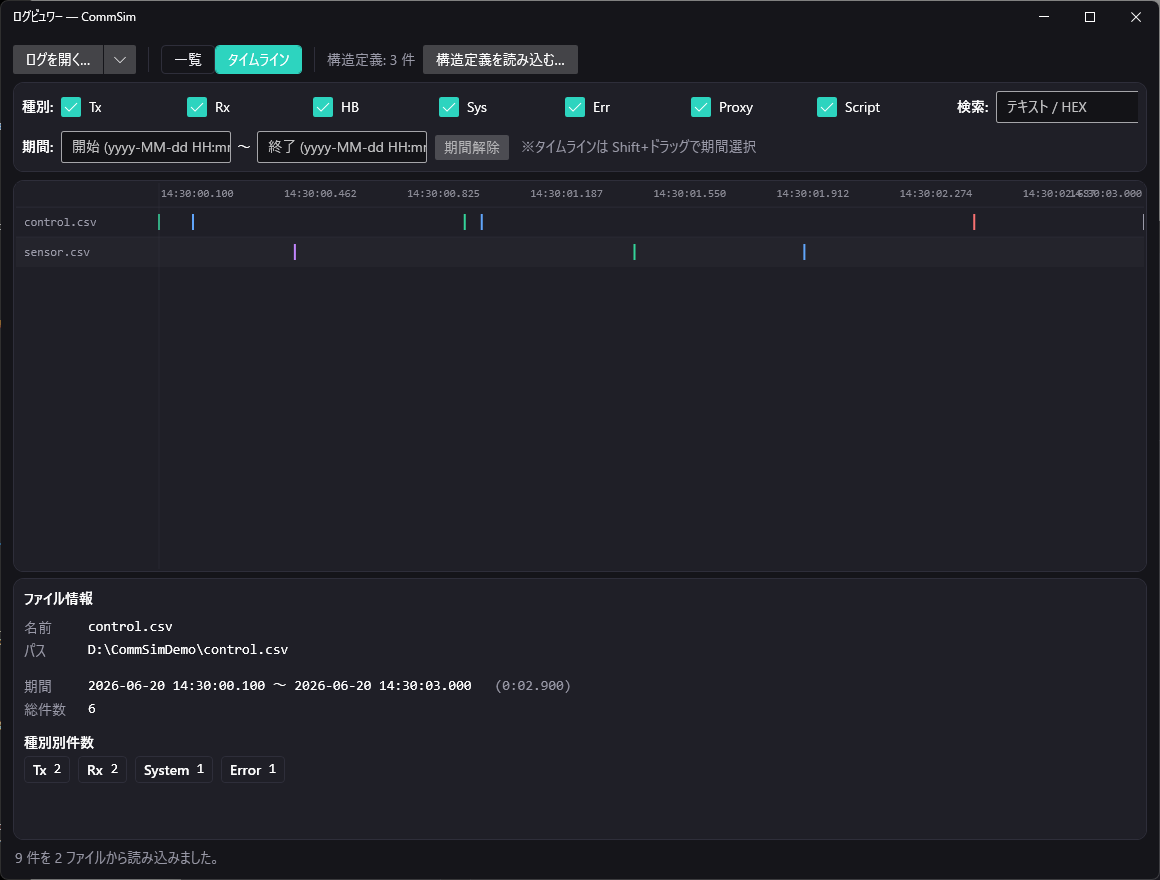Click the path D:\CommSimDemo\control.csv
Screen dimensions: 1160x880
188,649
